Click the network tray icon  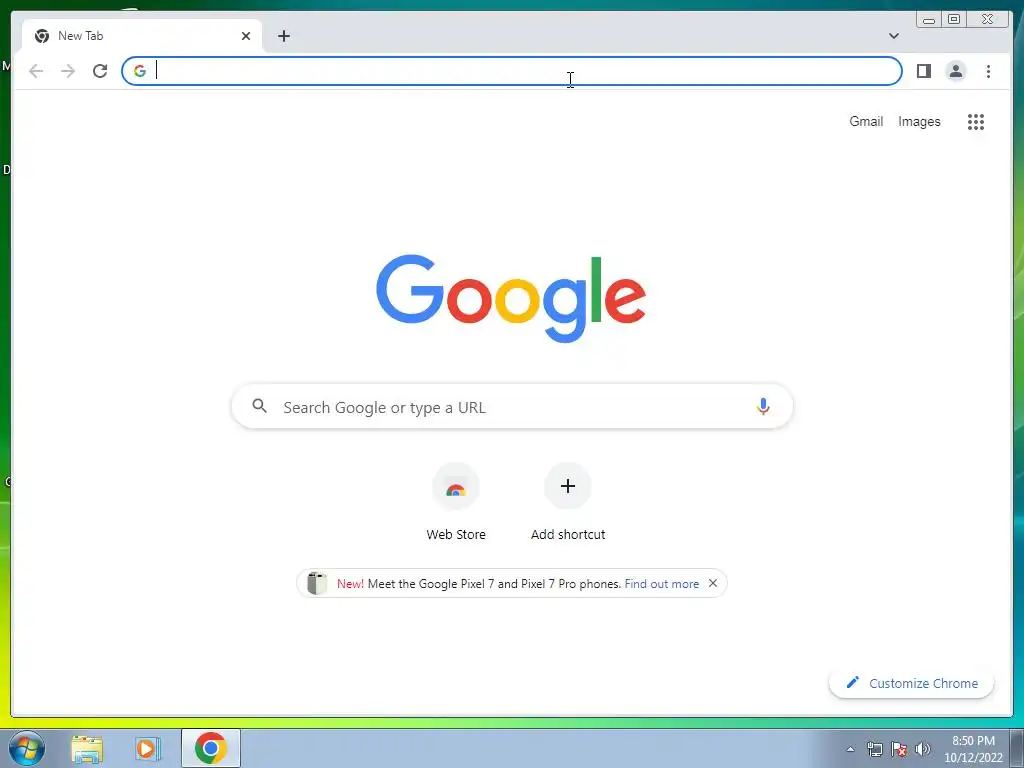click(x=874, y=749)
